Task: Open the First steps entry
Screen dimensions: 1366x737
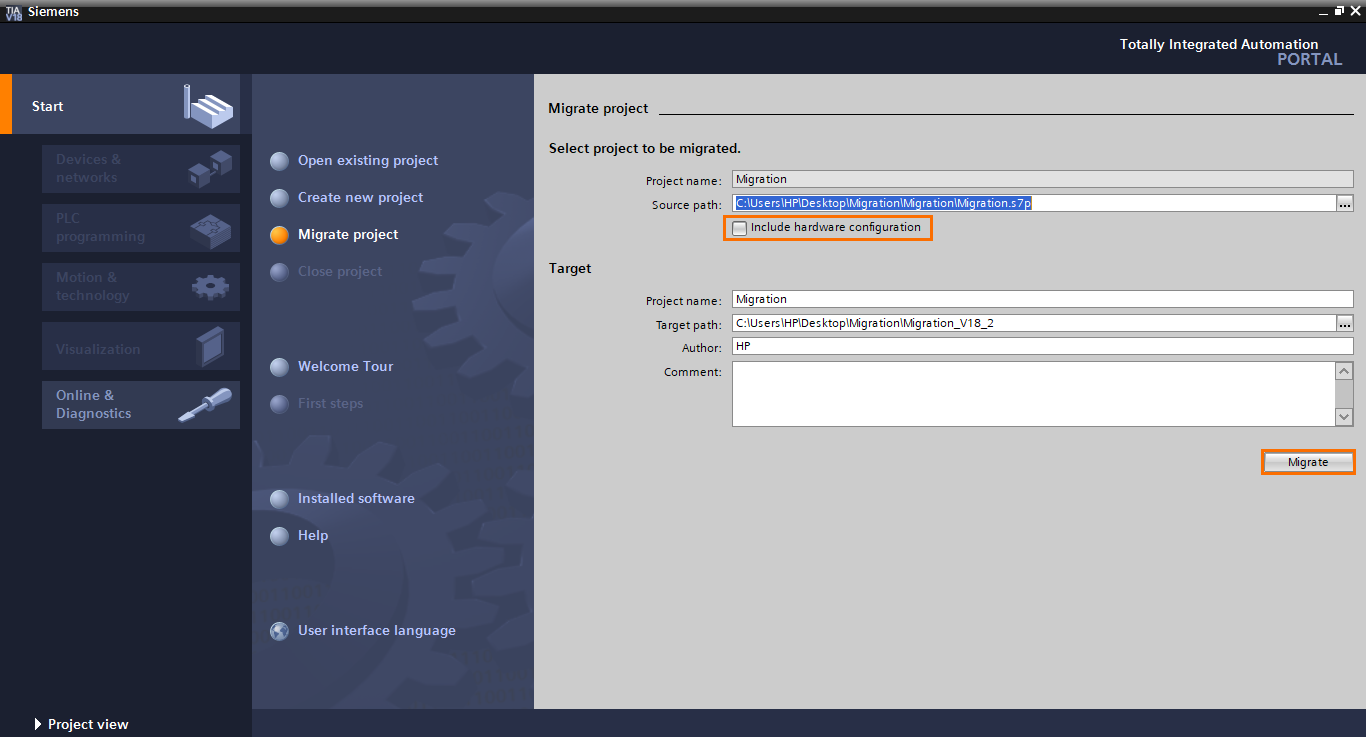Action: click(330, 403)
